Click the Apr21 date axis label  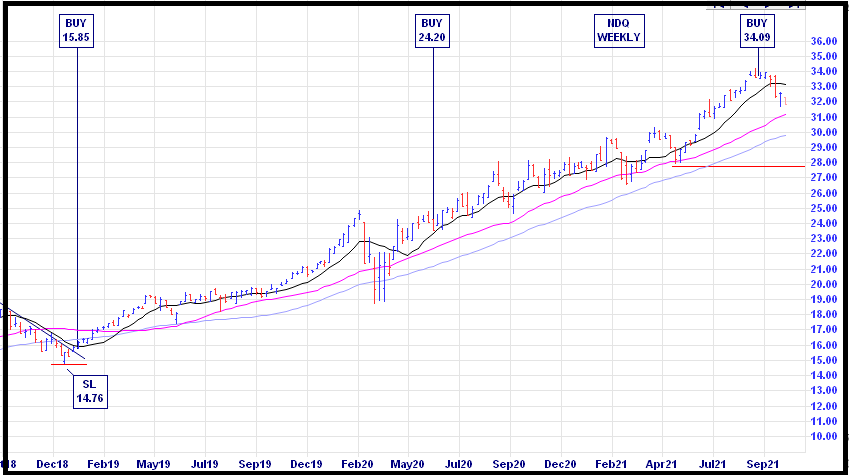tap(662, 464)
